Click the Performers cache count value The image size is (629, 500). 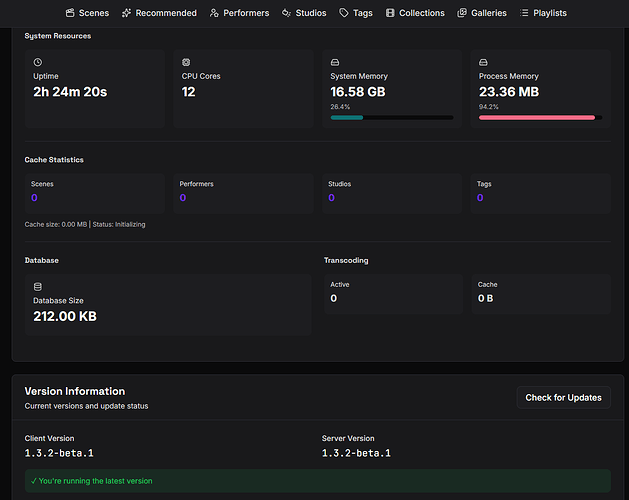(x=183, y=198)
